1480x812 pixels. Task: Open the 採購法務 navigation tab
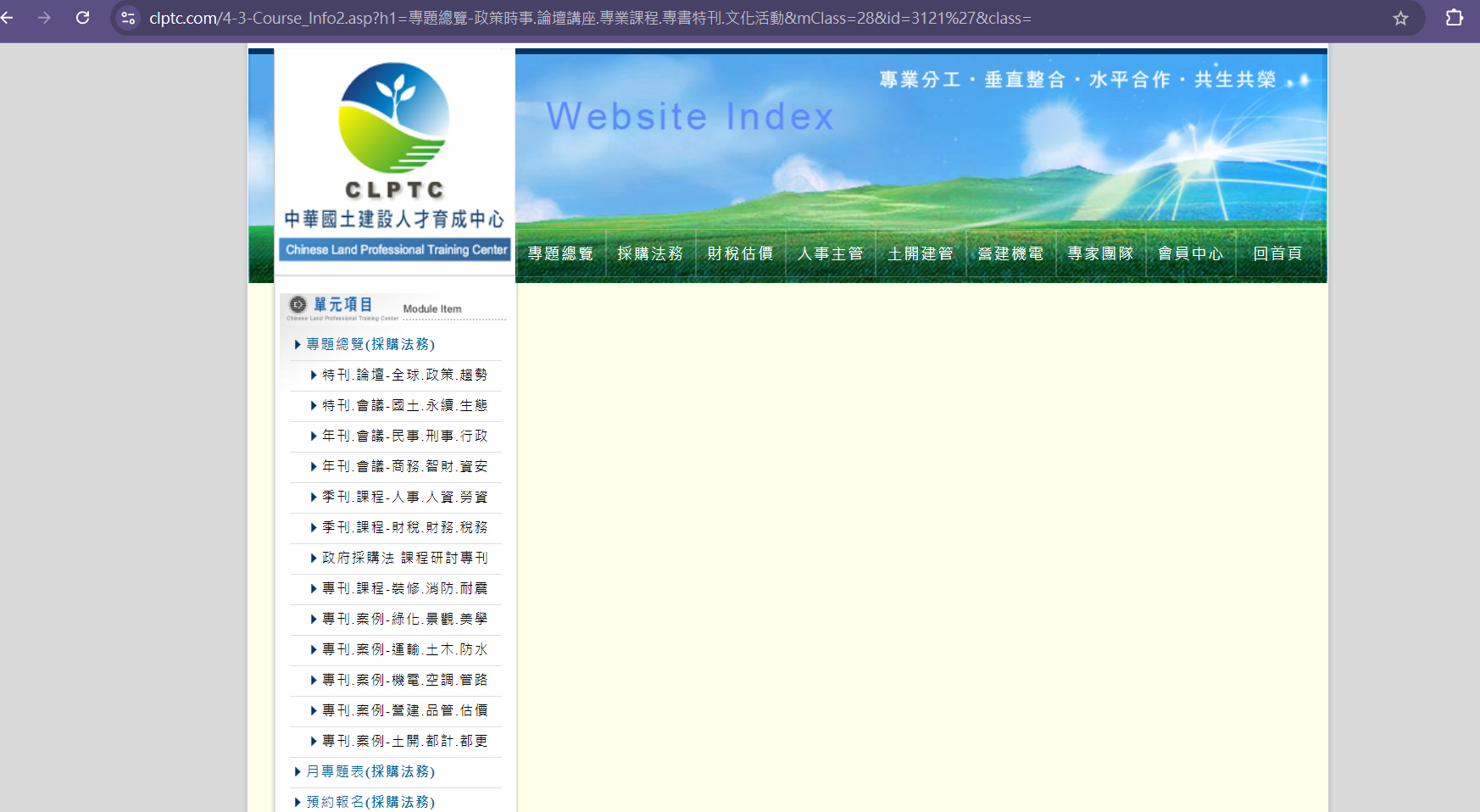(x=651, y=253)
